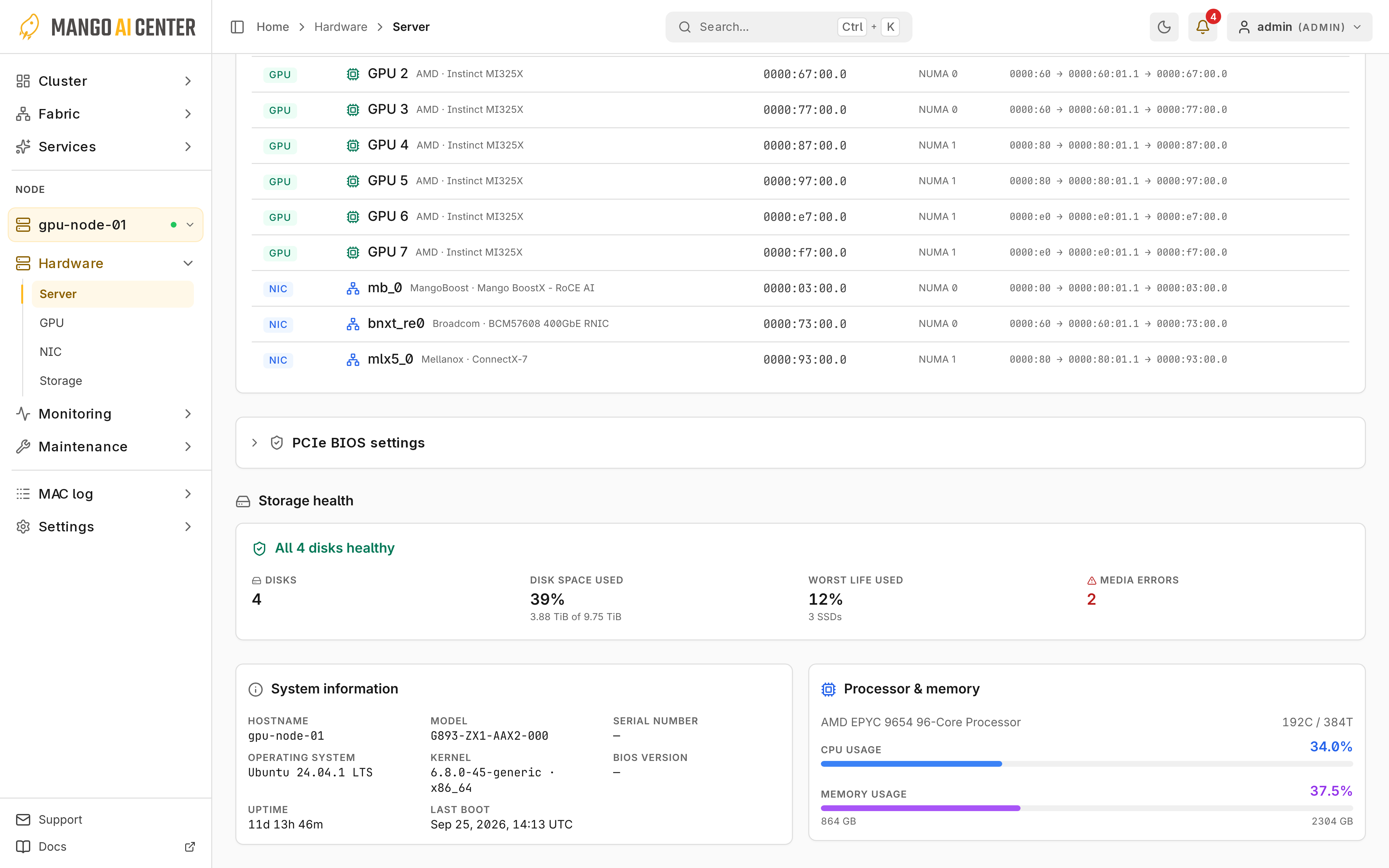Click the GPU 6 NUMA 1 cell
1389x868 pixels.
[x=937, y=216]
